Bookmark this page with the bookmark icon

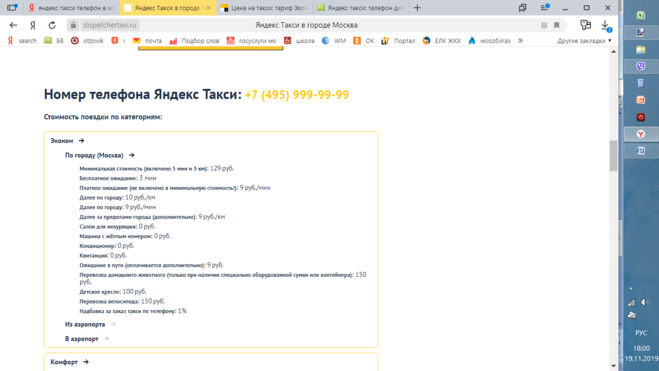click(556, 25)
